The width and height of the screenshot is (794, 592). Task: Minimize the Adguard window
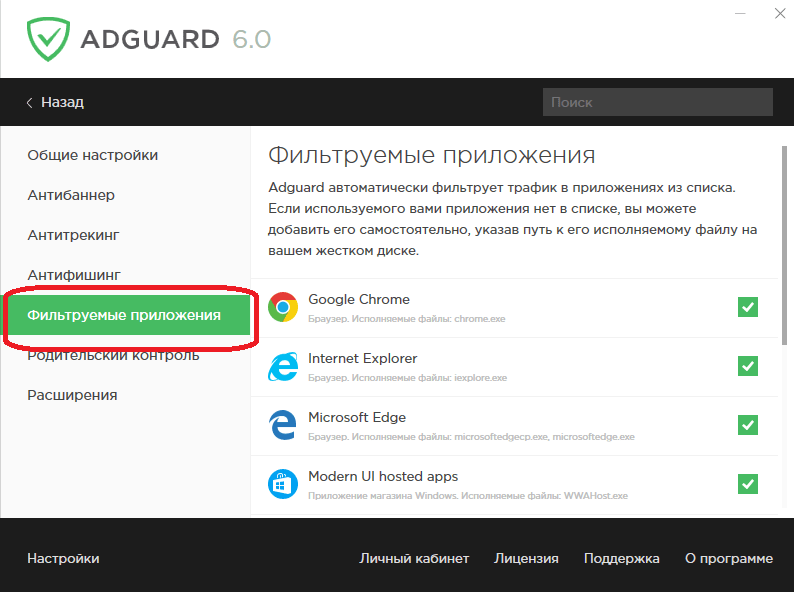pos(740,14)
